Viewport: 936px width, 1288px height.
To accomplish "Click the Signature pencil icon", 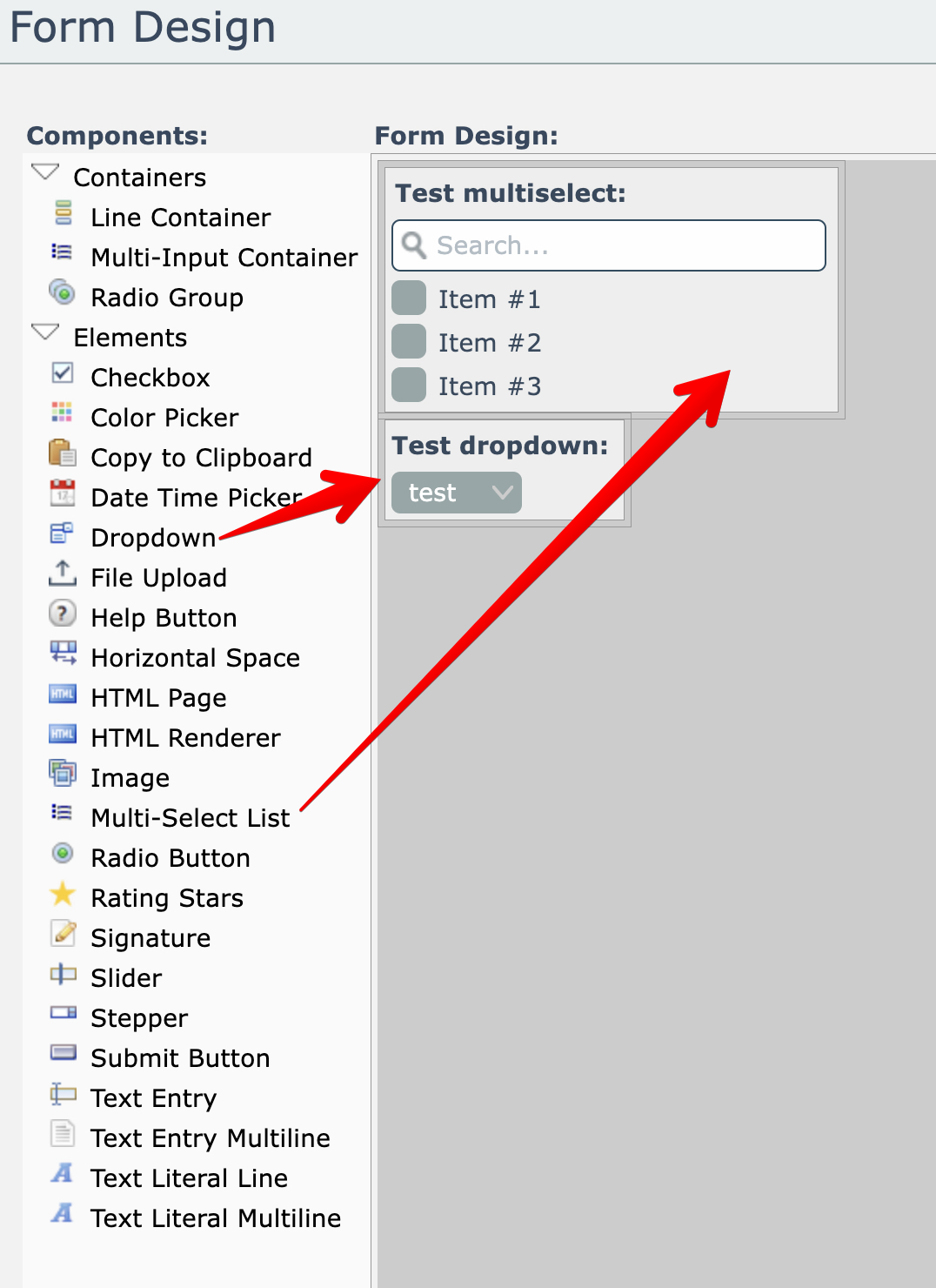I will click(62, 934).
